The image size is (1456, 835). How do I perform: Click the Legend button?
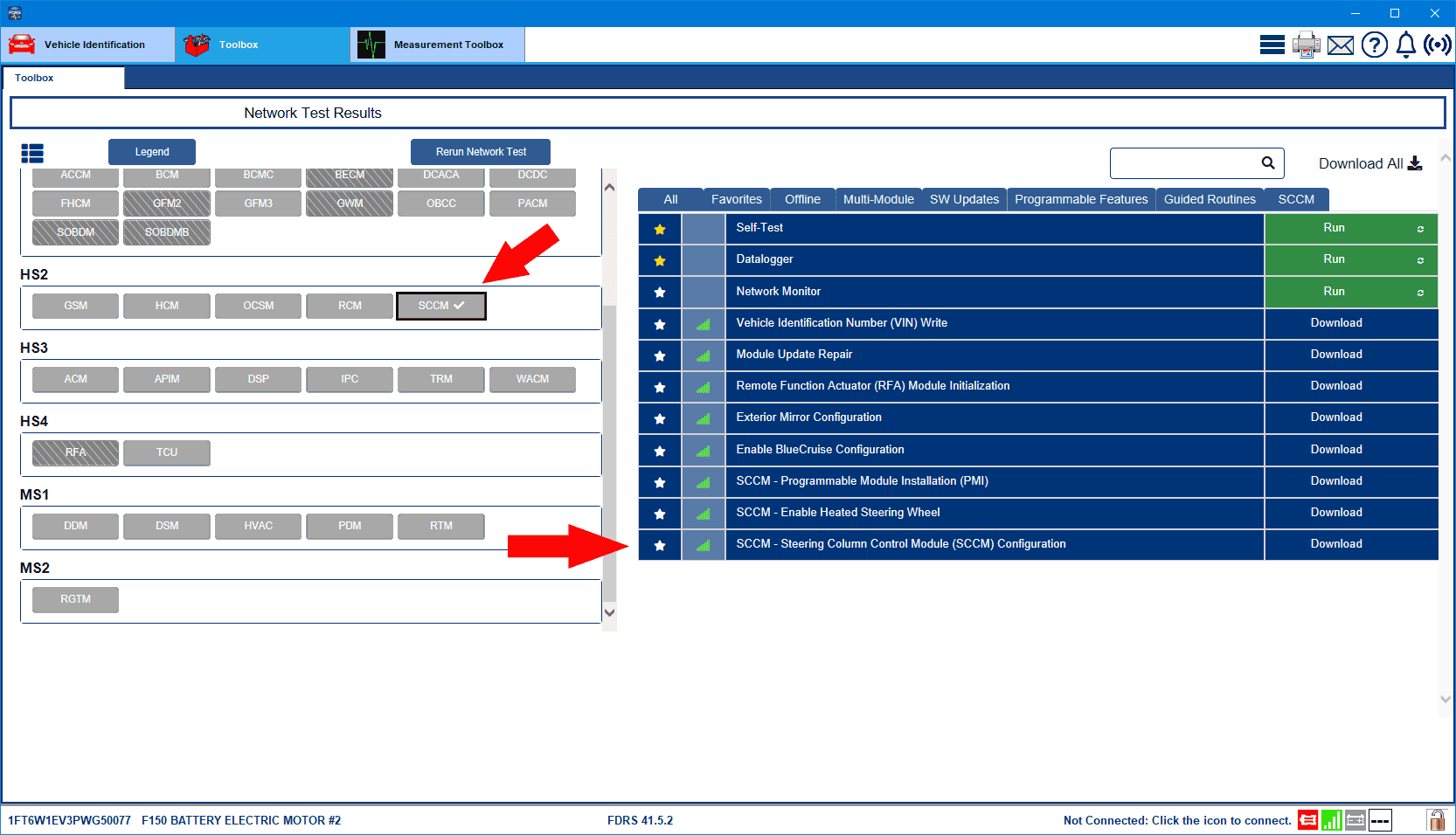[x=152, y=152]
